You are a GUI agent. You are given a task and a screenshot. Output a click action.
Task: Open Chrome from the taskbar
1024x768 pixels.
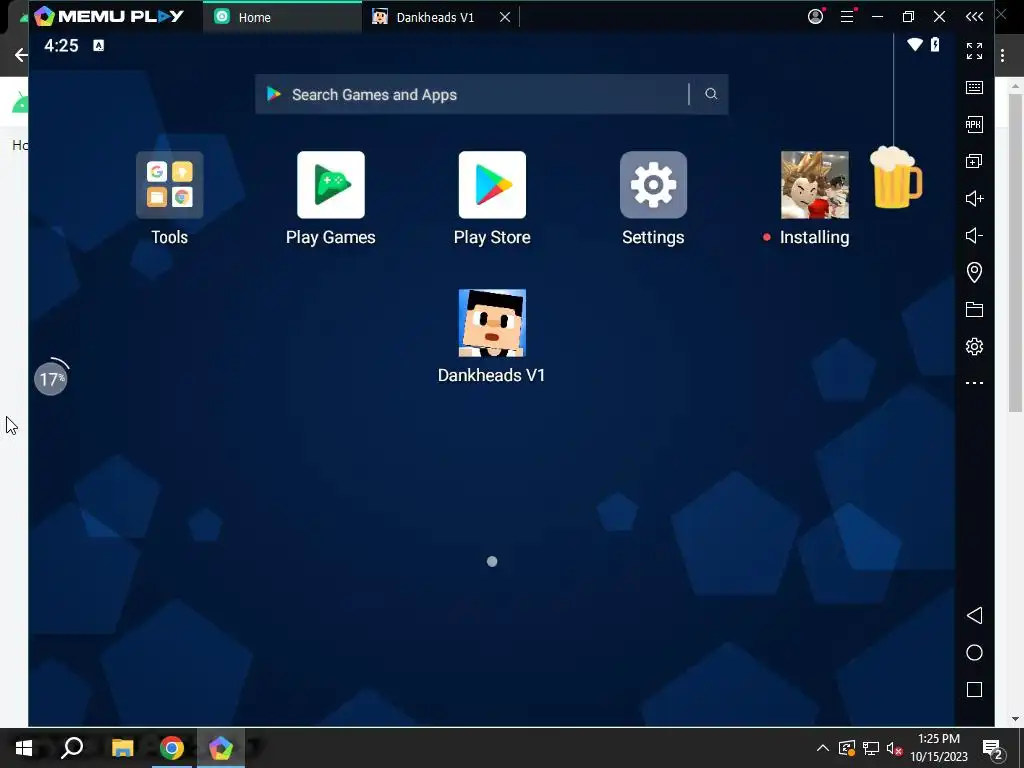[x=172, y=748]
